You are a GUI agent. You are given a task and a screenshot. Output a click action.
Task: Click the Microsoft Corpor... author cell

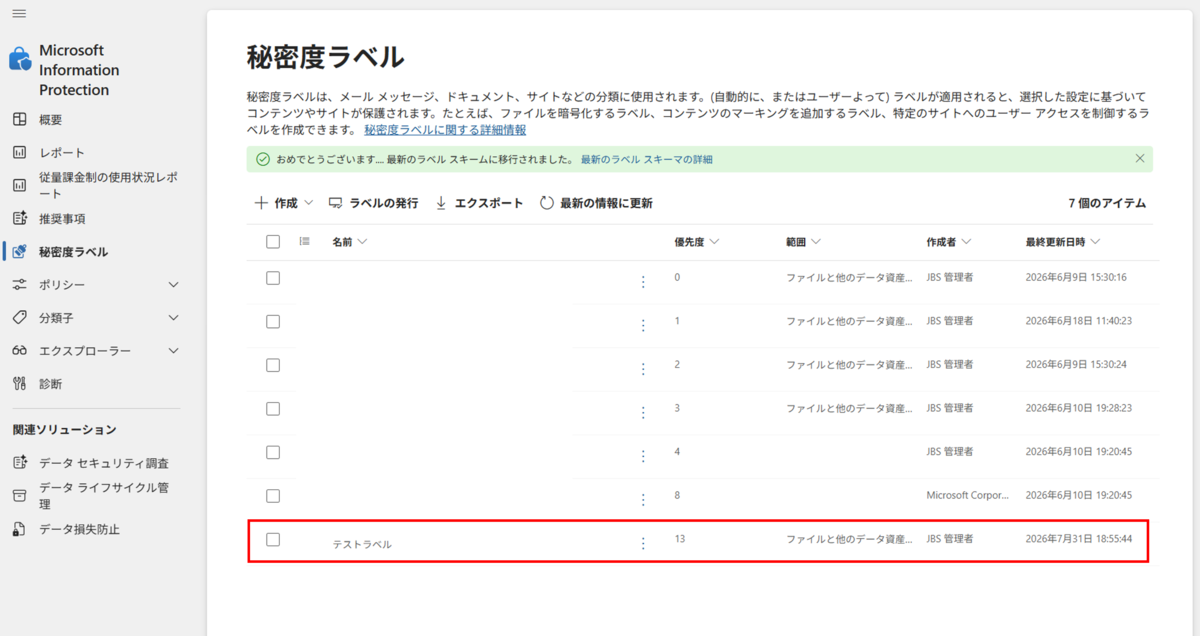[x=968, y=495]
